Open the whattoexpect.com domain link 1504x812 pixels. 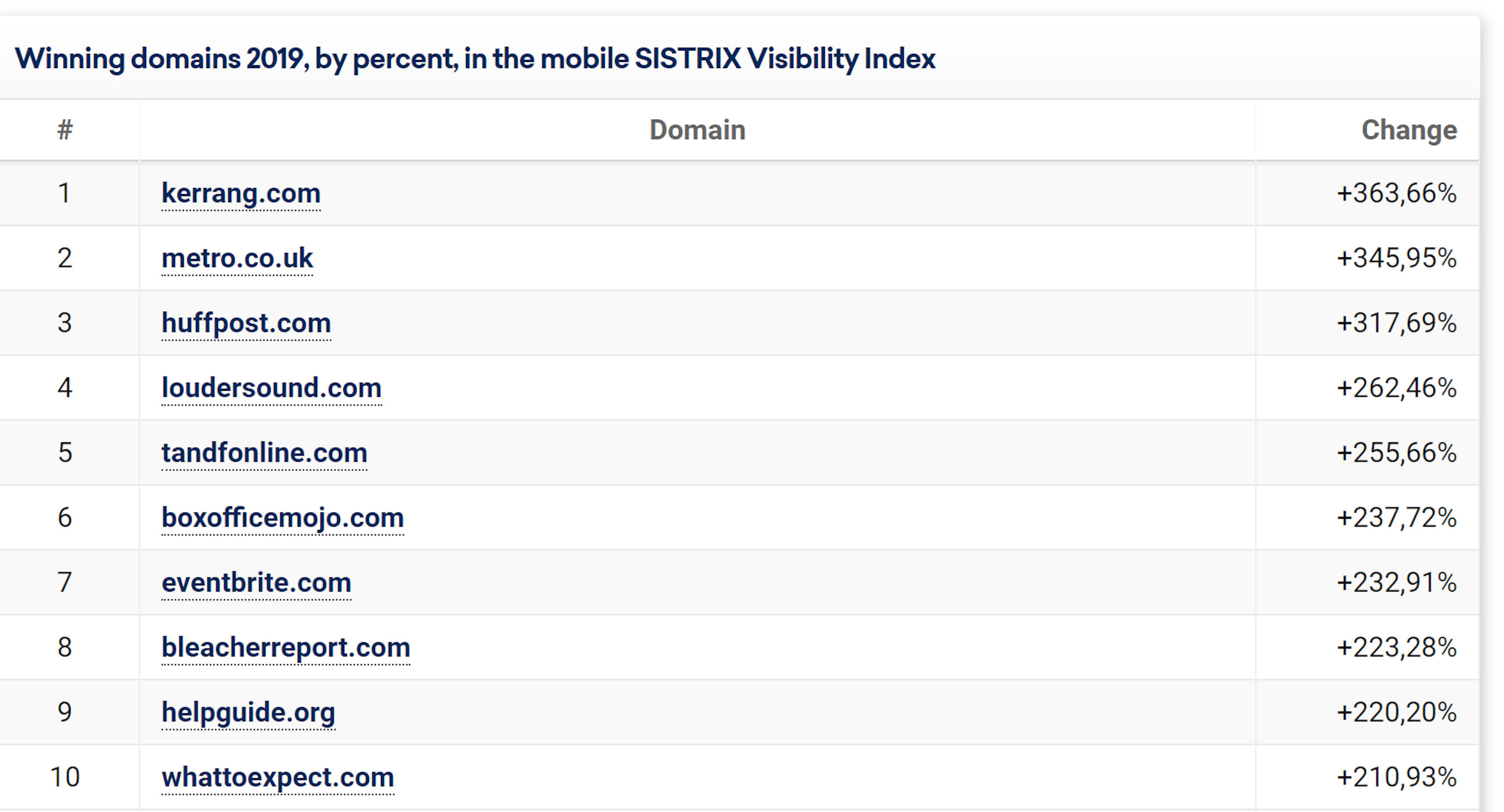277,777
